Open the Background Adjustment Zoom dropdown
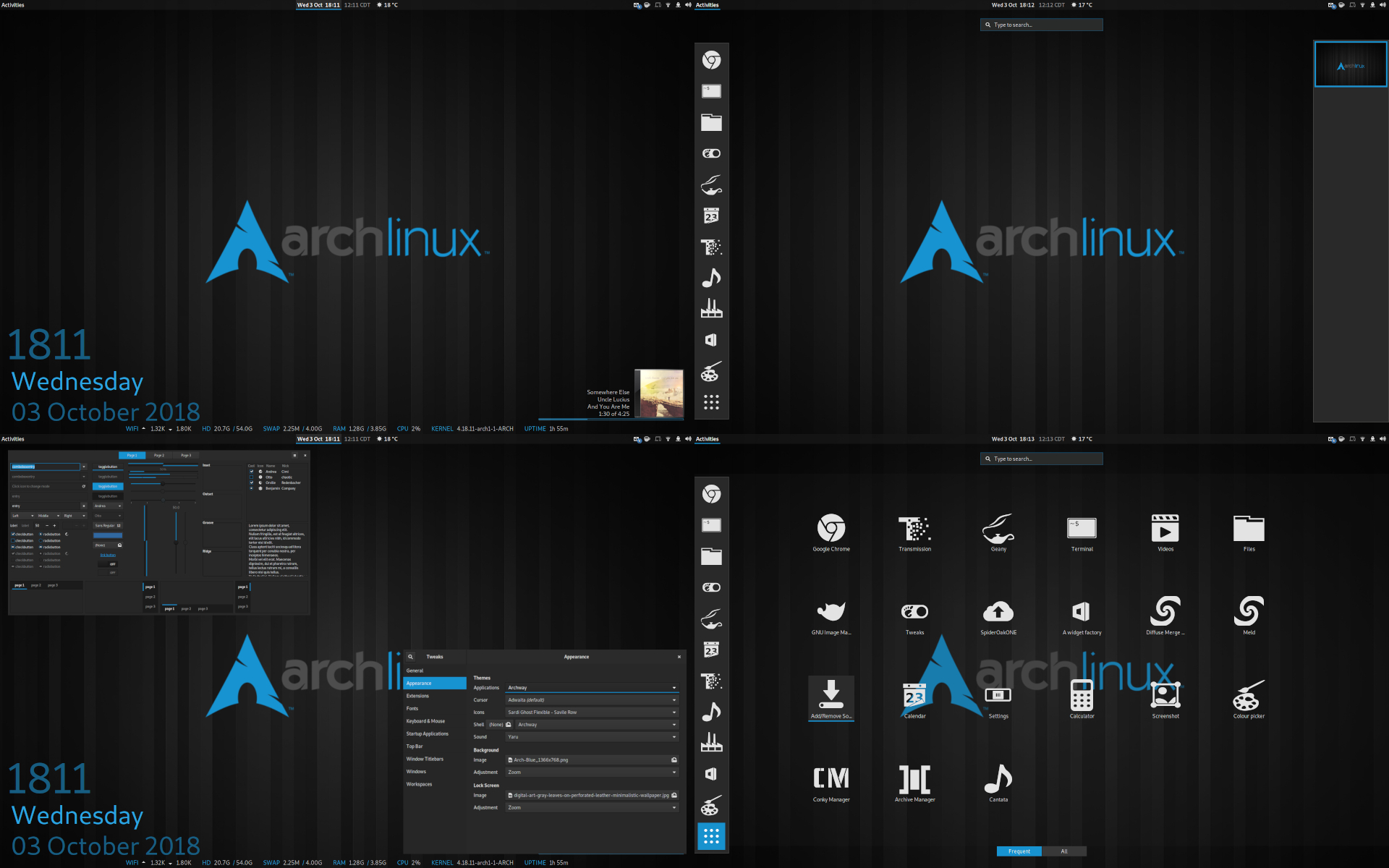The width and height of the screenshot is (1389, 868). click(592, 773)
